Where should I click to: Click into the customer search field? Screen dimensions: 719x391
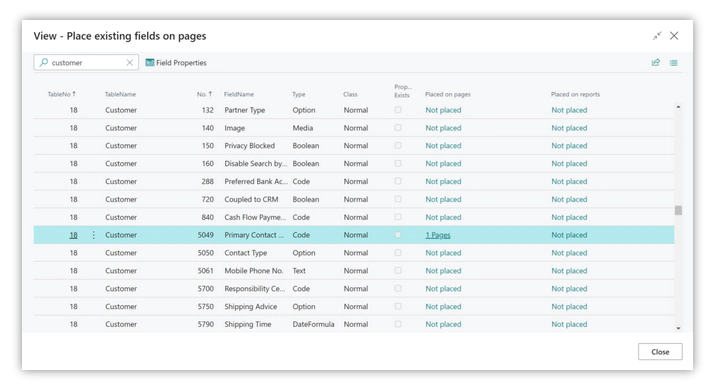[x=86, y=62]
